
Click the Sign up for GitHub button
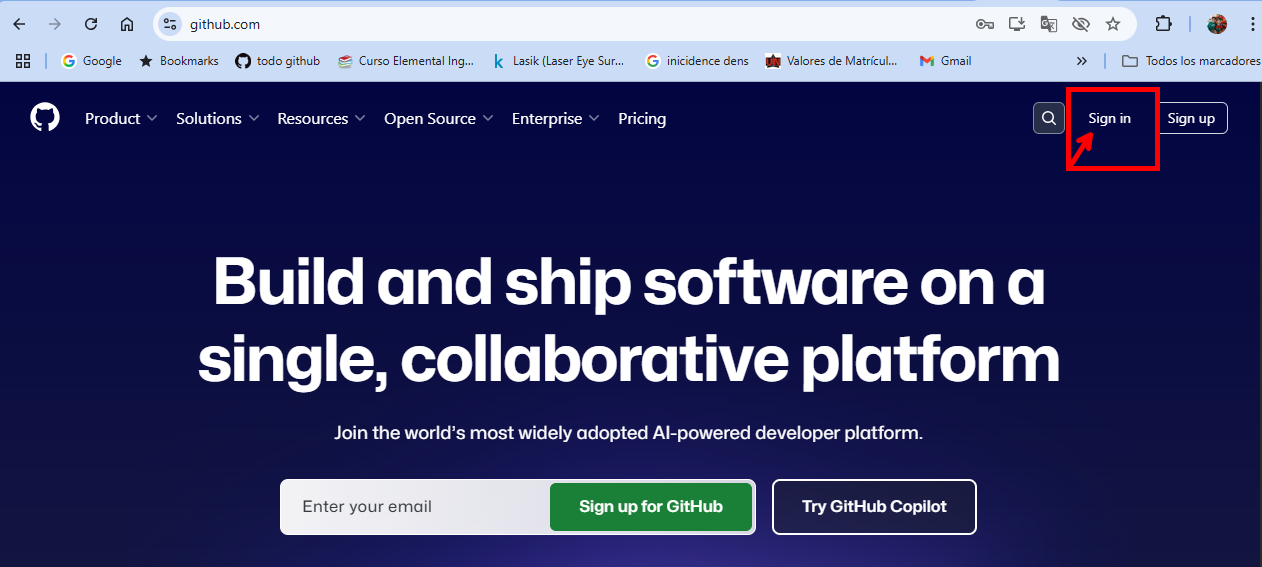click(x=651, y=507)
